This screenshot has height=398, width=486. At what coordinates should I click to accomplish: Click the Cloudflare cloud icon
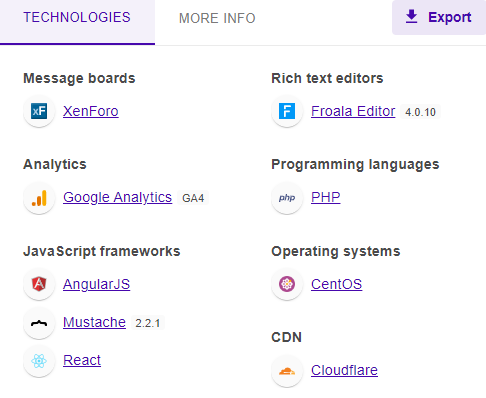287,370
